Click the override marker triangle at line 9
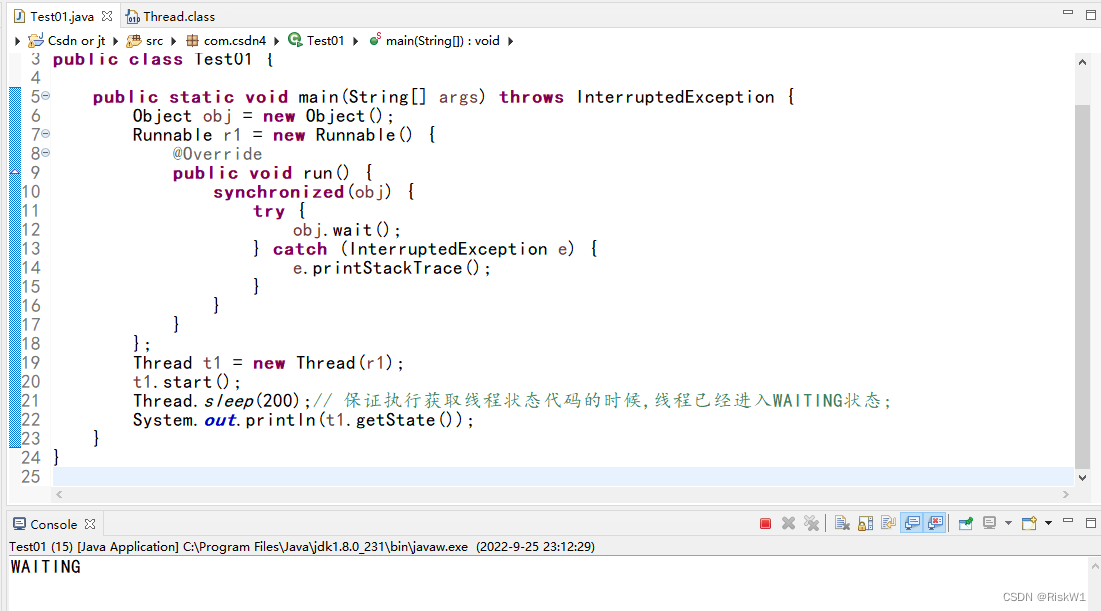 [15, 172]
